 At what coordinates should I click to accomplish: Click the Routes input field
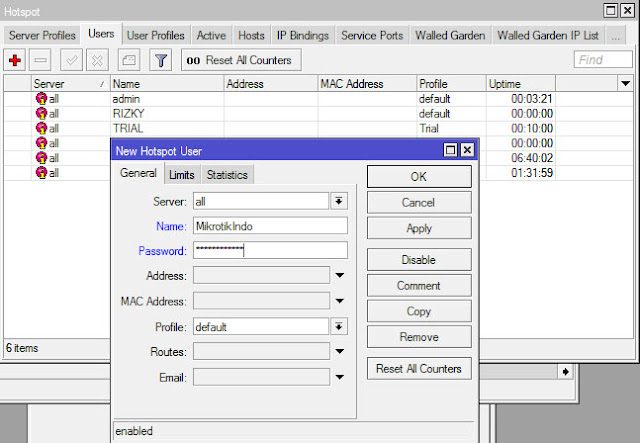[x=261, y=352]
